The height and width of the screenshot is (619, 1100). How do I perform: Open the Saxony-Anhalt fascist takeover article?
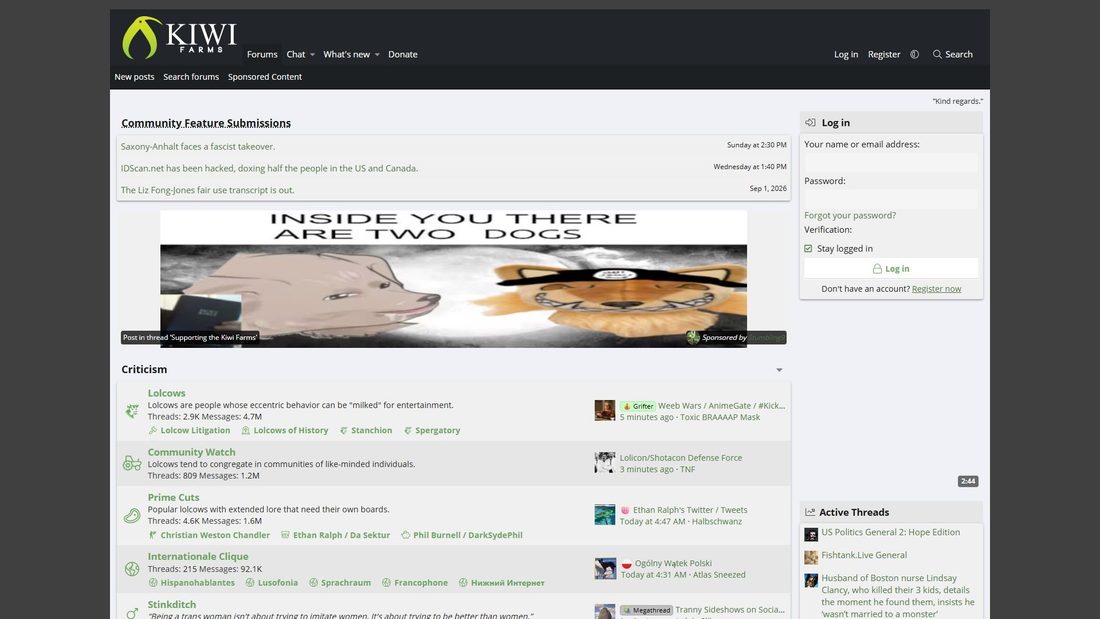[x=198, y=147]
